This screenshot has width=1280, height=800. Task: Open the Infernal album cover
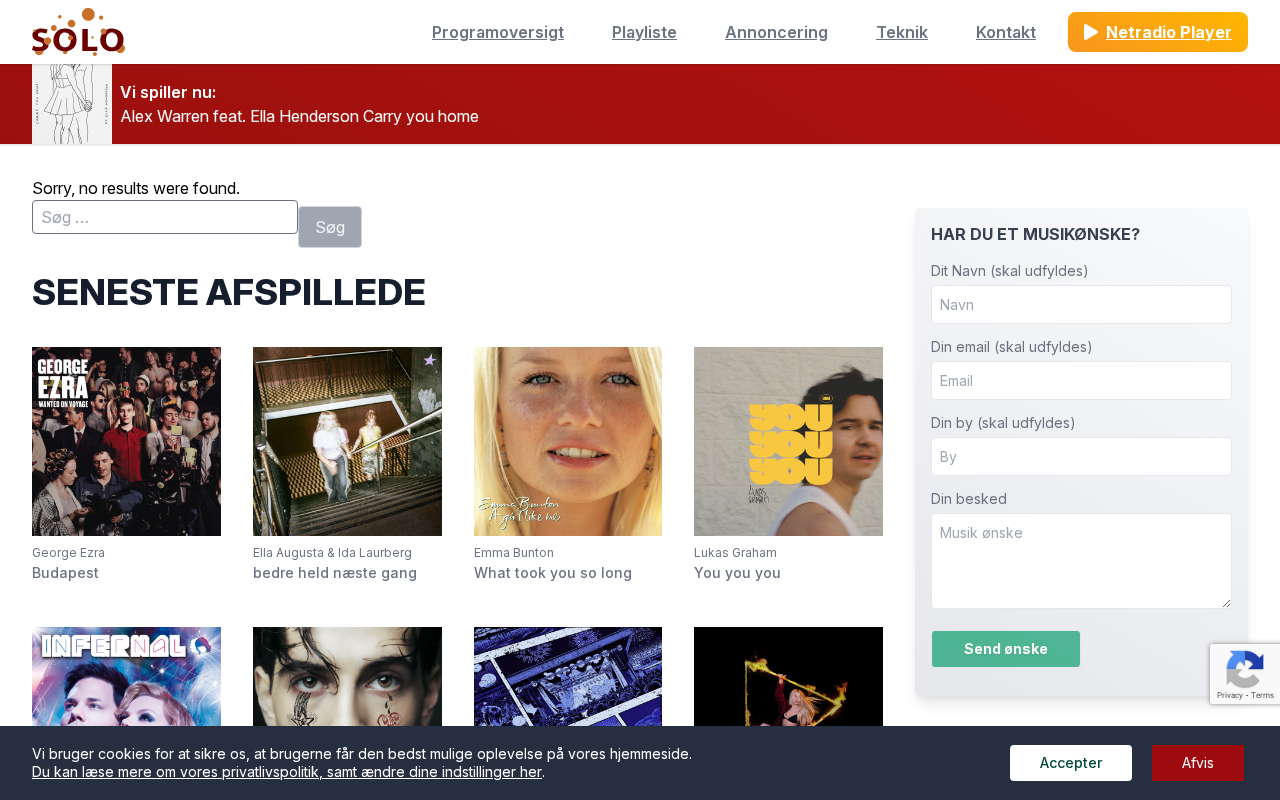pyautogui.click(x=126, y=676)
